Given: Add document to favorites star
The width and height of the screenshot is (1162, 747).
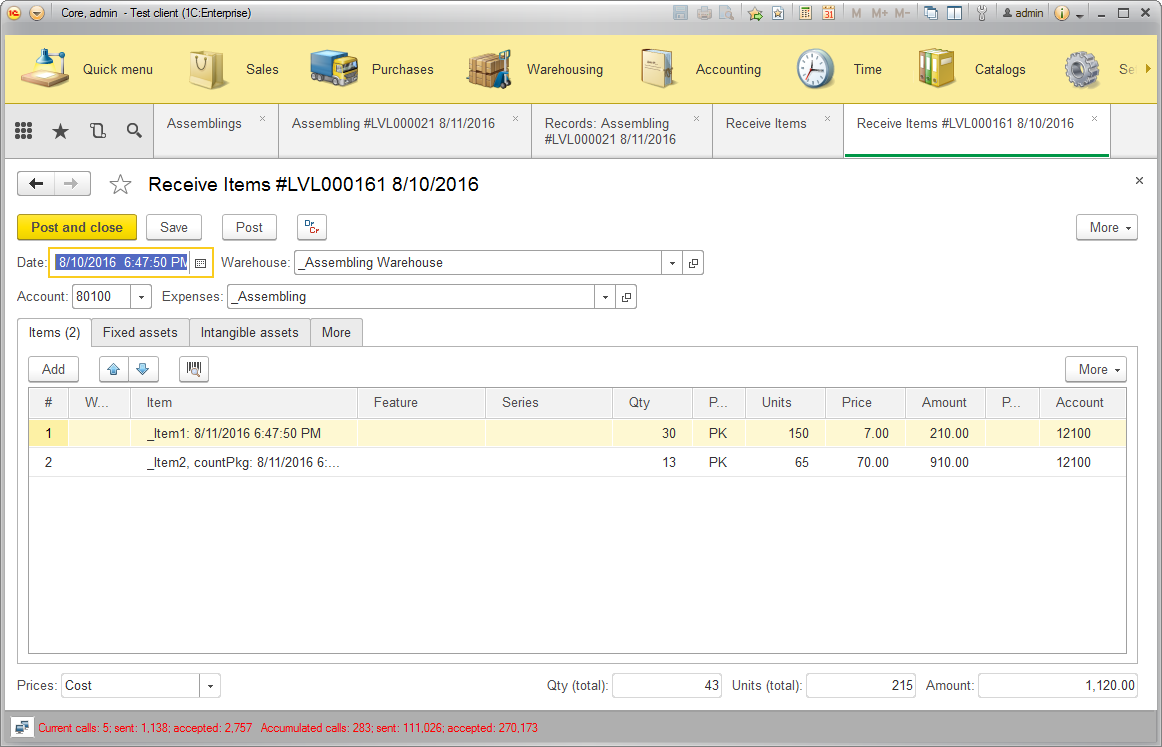Looking at the screenshot, I should click(120, 184).
